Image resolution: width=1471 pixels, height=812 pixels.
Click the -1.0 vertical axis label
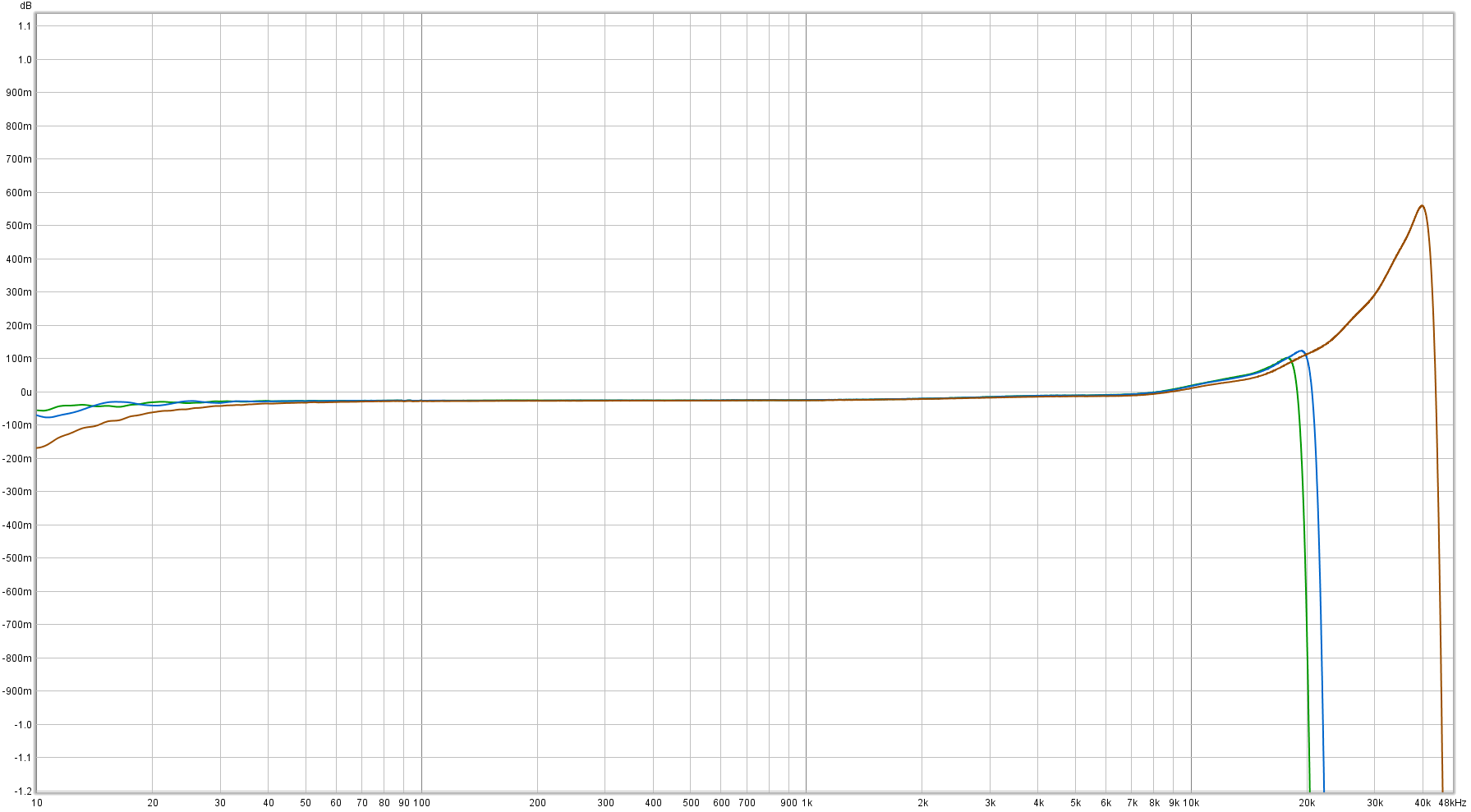point(23,725)
